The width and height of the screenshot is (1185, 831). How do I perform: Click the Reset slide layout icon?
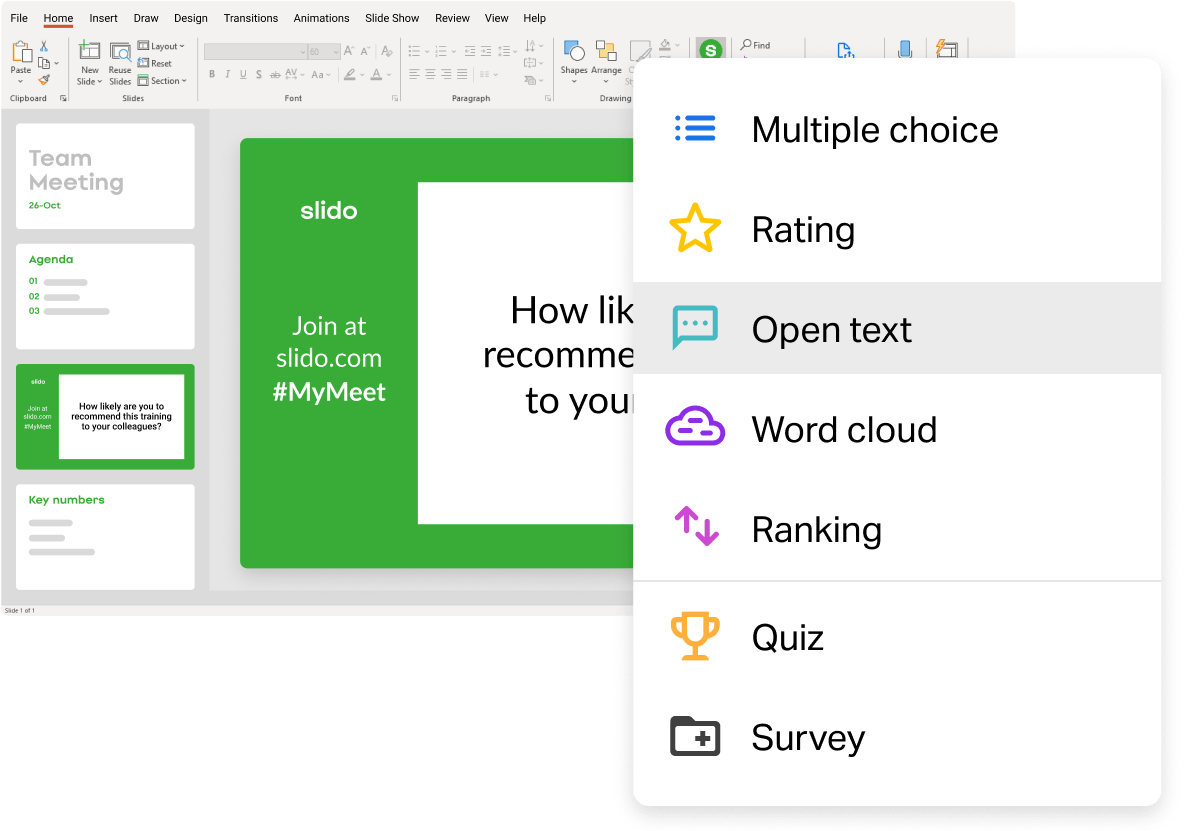pyautogui.click(x=160, y=64)
